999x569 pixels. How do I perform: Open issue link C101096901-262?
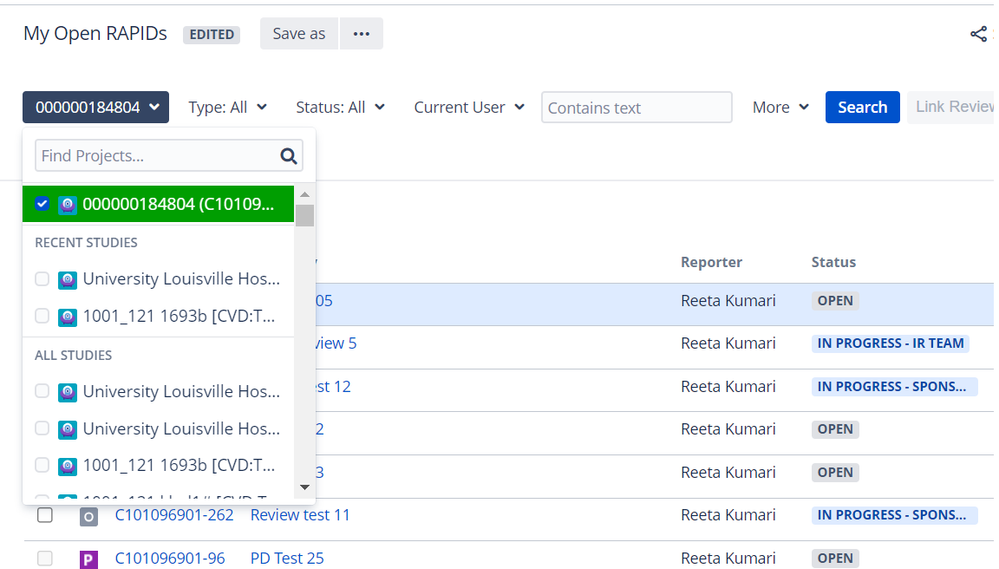click(x=174, y=515)
